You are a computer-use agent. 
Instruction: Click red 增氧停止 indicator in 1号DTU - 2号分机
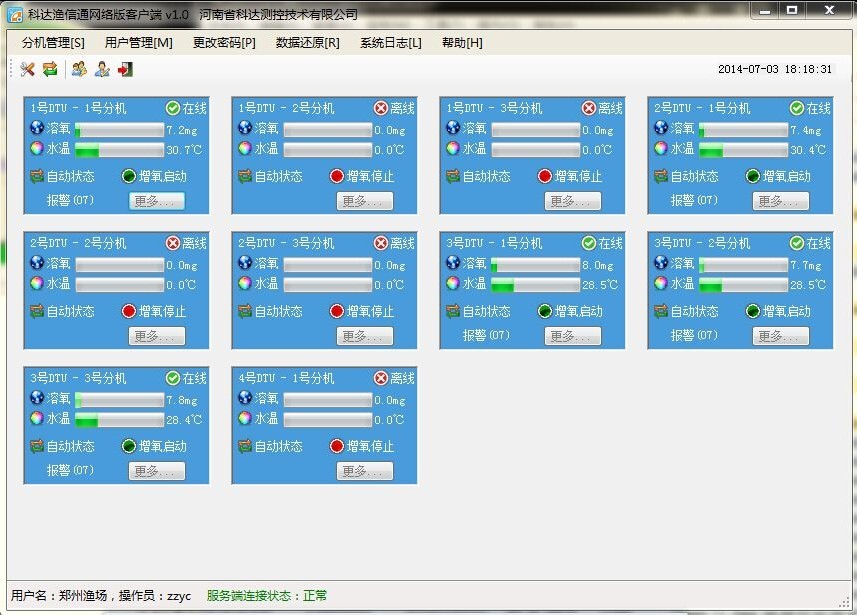(x=337, y=176)
